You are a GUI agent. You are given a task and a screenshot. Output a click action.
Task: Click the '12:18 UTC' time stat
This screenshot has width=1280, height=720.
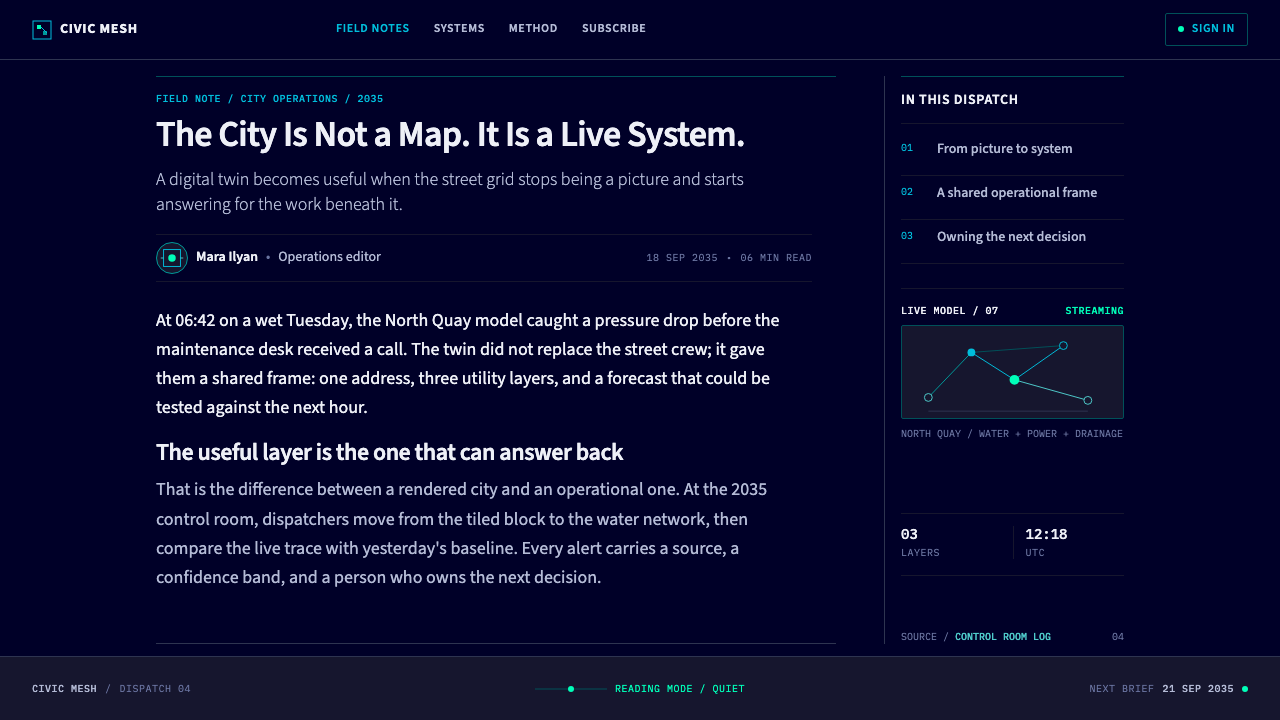tap(1046, 542)
